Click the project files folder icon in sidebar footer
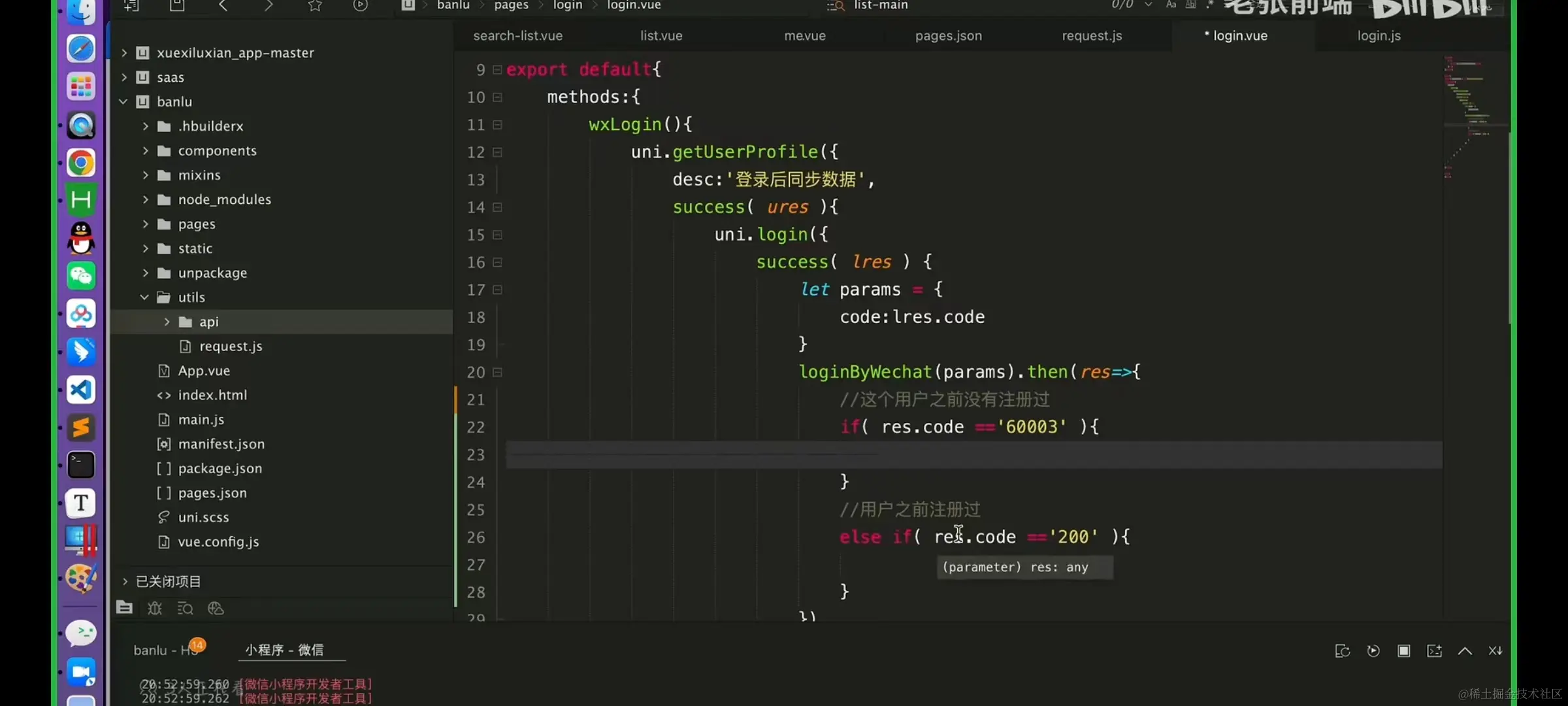The image size is (1568, 706). (124, 608)
